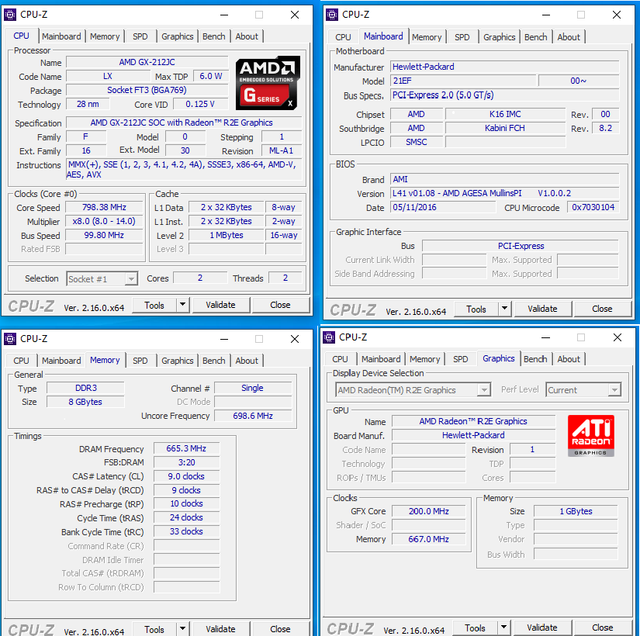This screenshot has height=636, width=640.
Task: Select the CPU tab in the Graphics window
Action: [x=340, y=359]
